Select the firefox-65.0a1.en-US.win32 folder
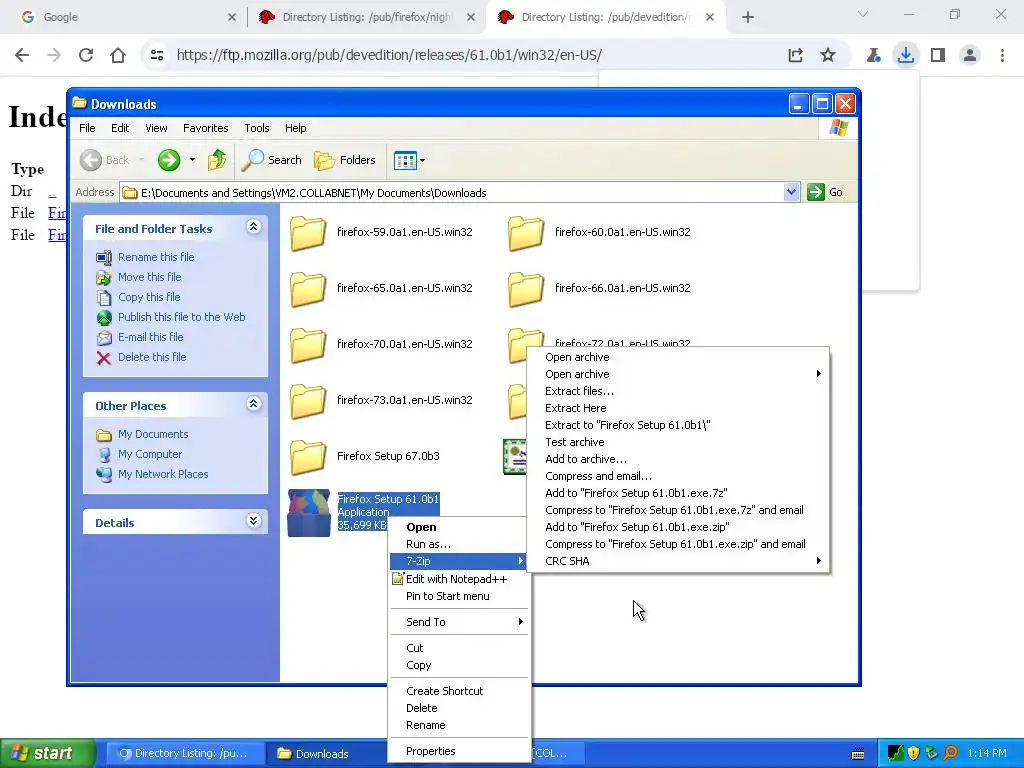The image size is (1024, 768). 381,289
